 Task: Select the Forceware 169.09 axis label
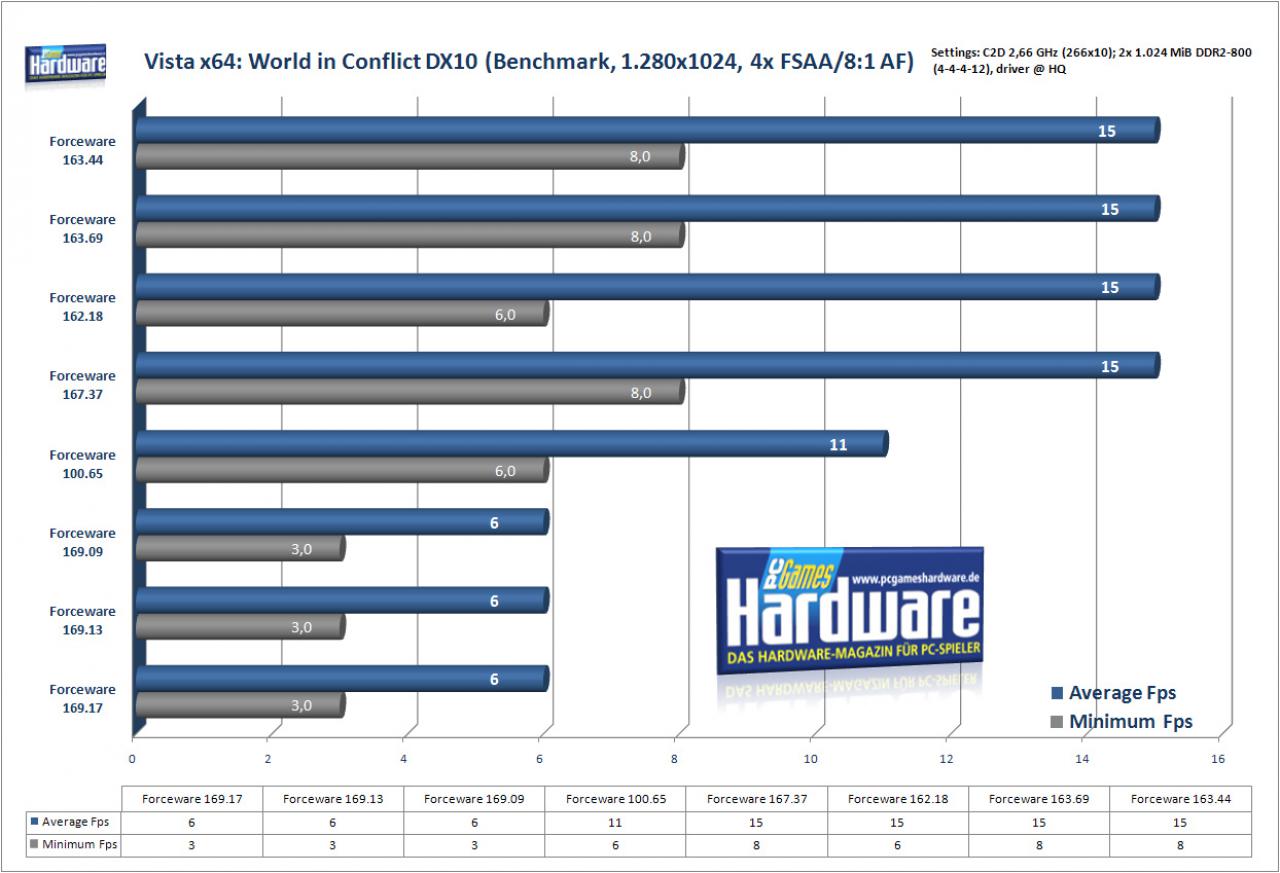83,541
